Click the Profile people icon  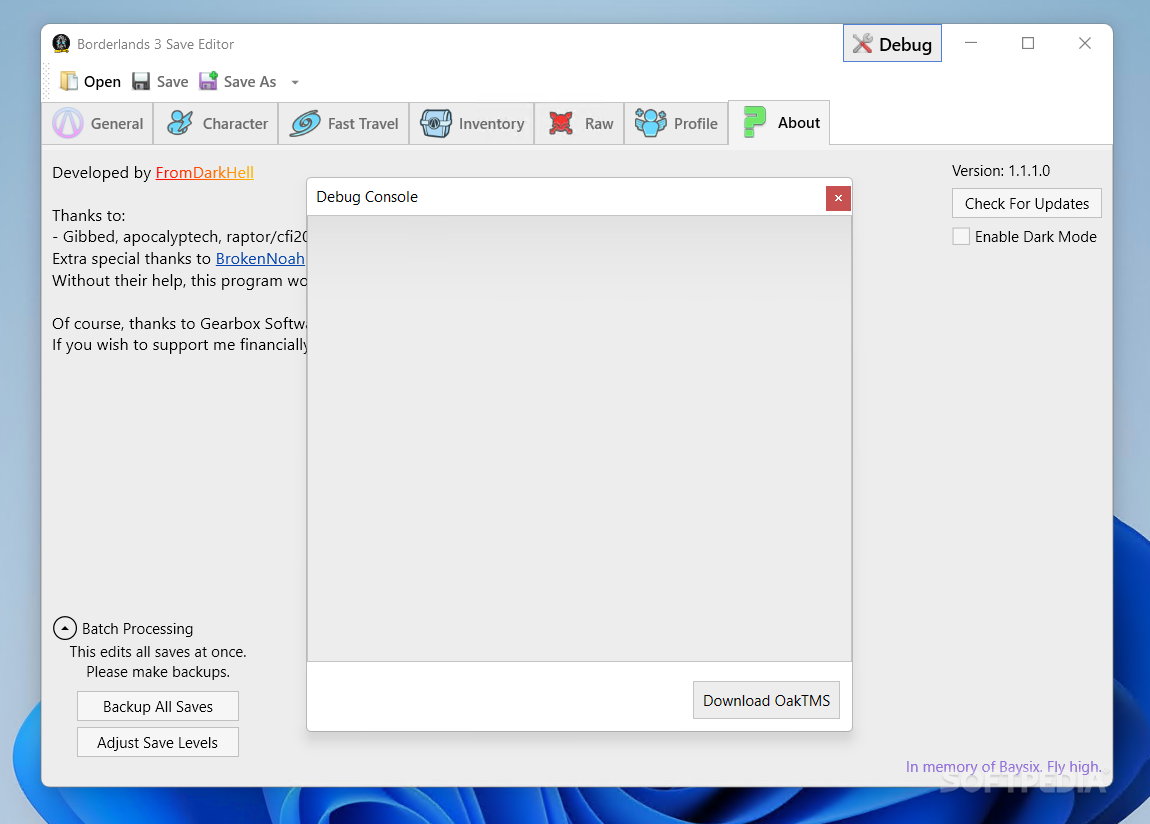click(651, 123)
